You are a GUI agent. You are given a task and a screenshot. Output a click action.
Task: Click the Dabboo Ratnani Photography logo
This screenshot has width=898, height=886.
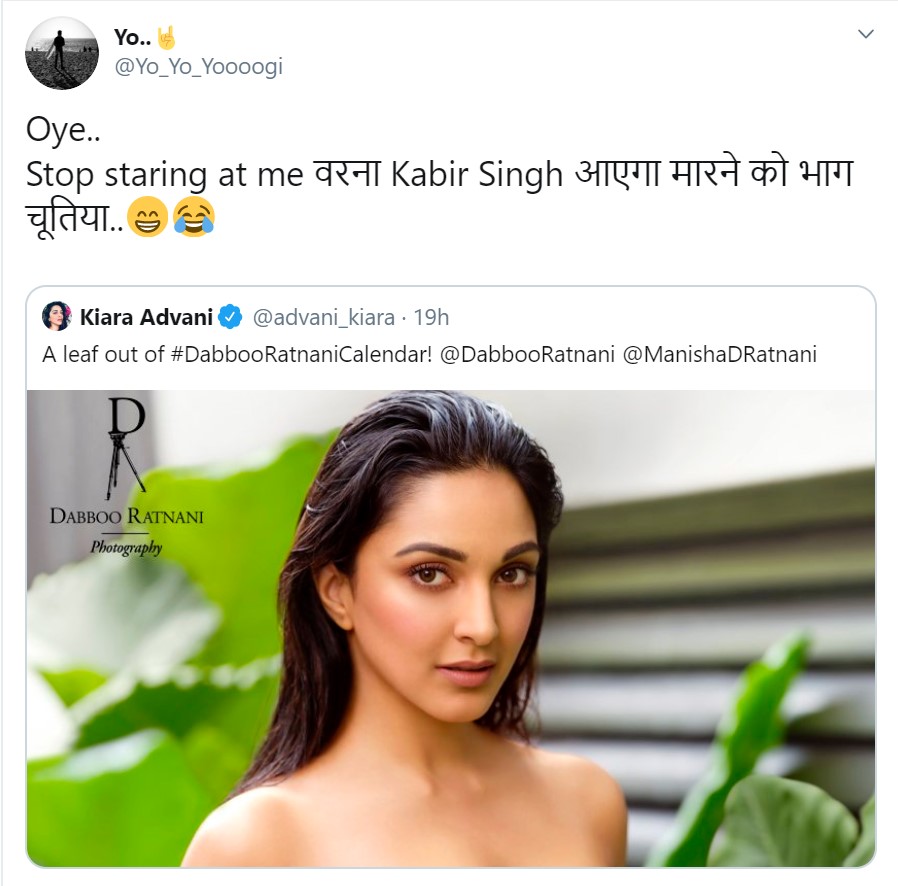pyautogui.click(x=127, y=476)
